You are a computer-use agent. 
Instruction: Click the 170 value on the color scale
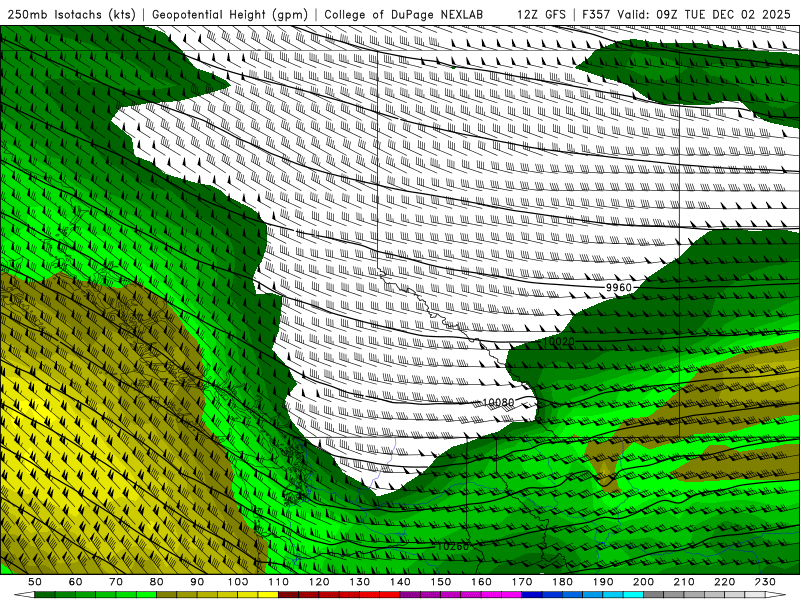point(522,582)
